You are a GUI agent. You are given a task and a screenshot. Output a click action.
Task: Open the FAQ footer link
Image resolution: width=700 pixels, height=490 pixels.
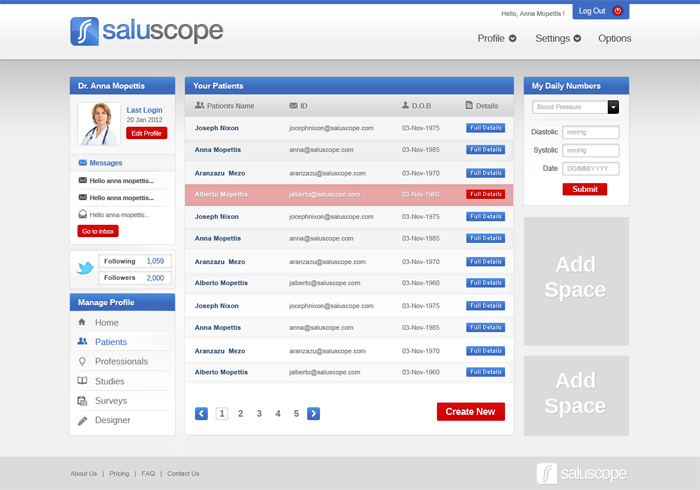tap(148, 473)
